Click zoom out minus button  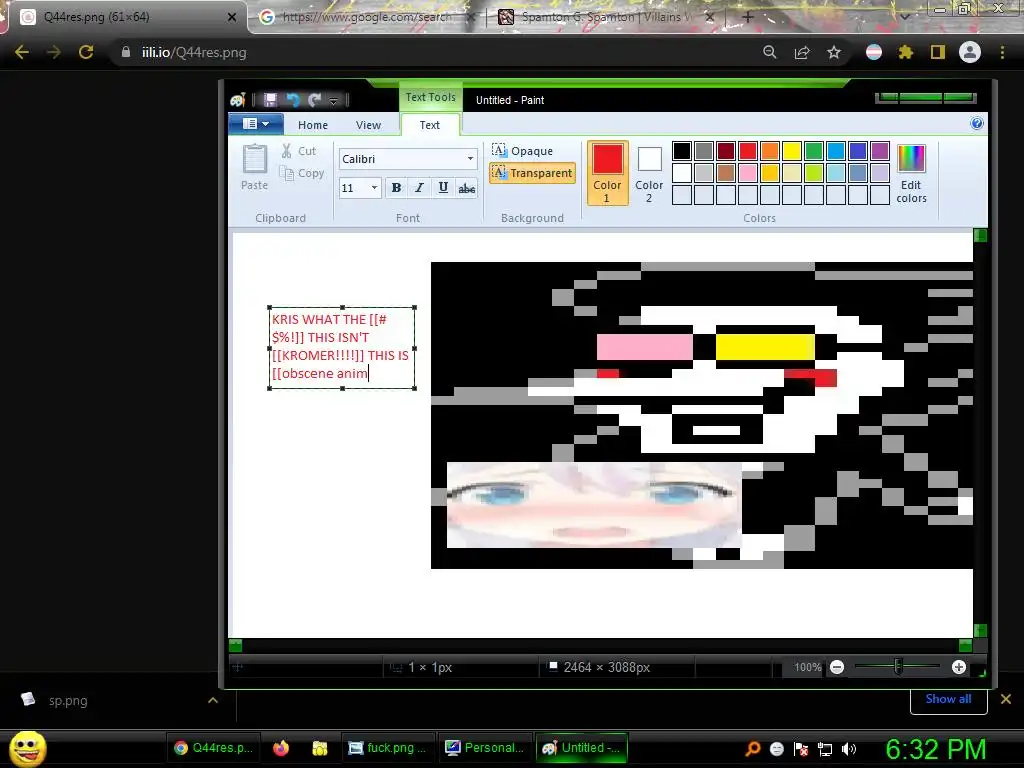pyautogui.click(x=837, y=667)
